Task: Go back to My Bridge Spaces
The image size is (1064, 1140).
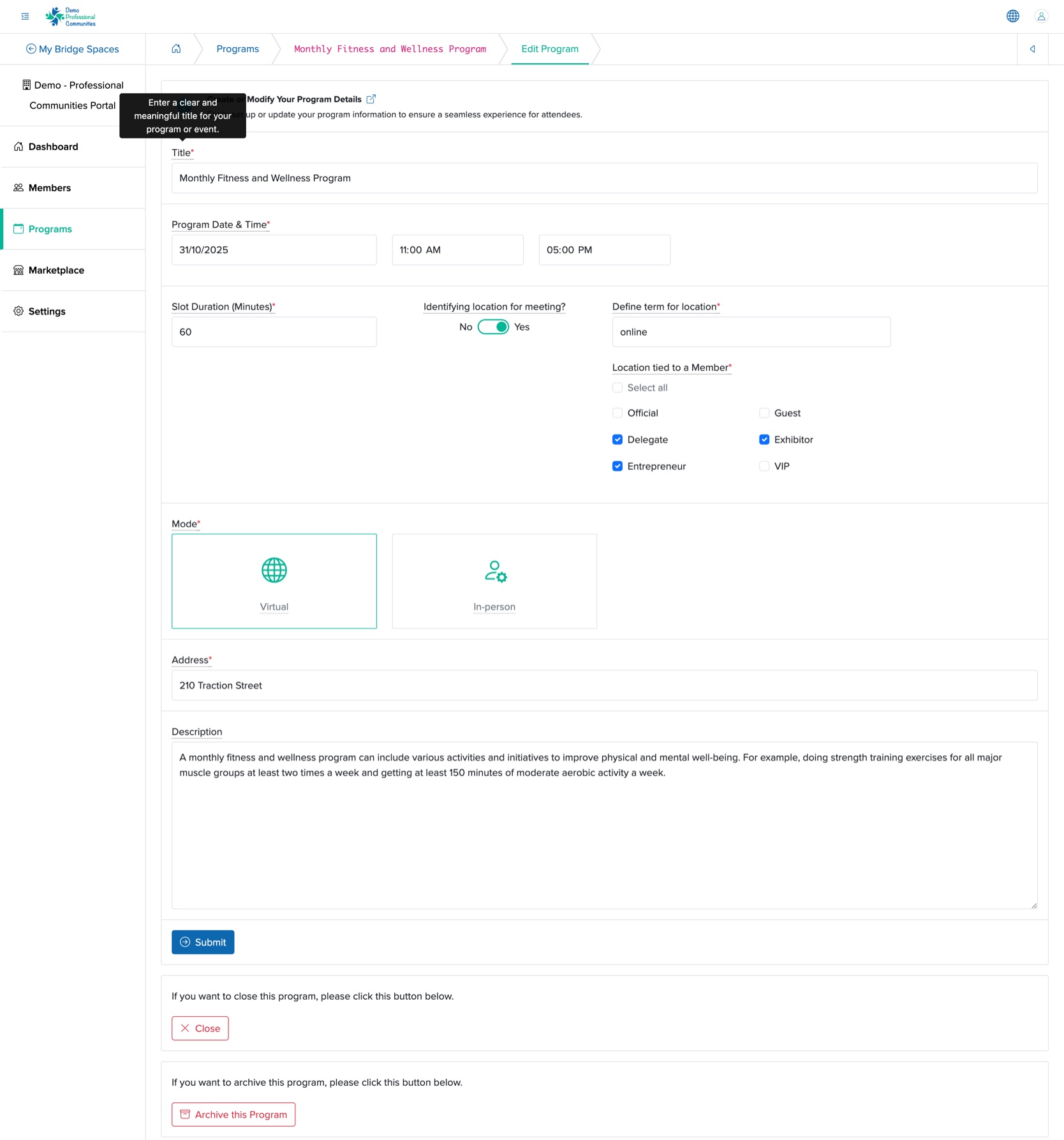Action: coord(73,49)
